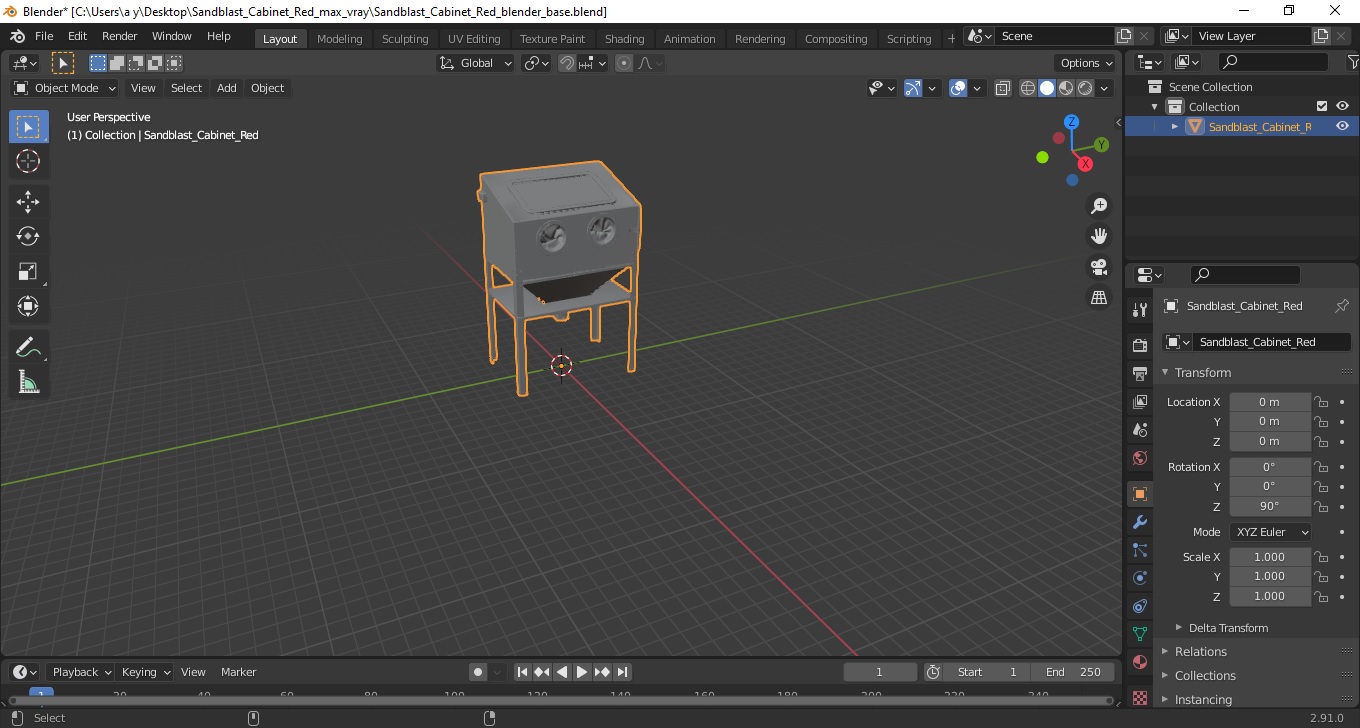Viewport: 1360px width, 728px height.
Task: Open the Tool properties tab
Action: pyautogui.click(x=1140, y=309)
